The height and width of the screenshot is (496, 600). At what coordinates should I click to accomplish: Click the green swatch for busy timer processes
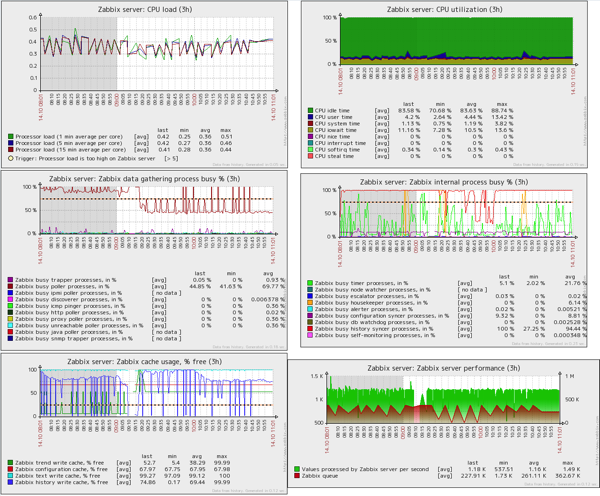(310, 283)
